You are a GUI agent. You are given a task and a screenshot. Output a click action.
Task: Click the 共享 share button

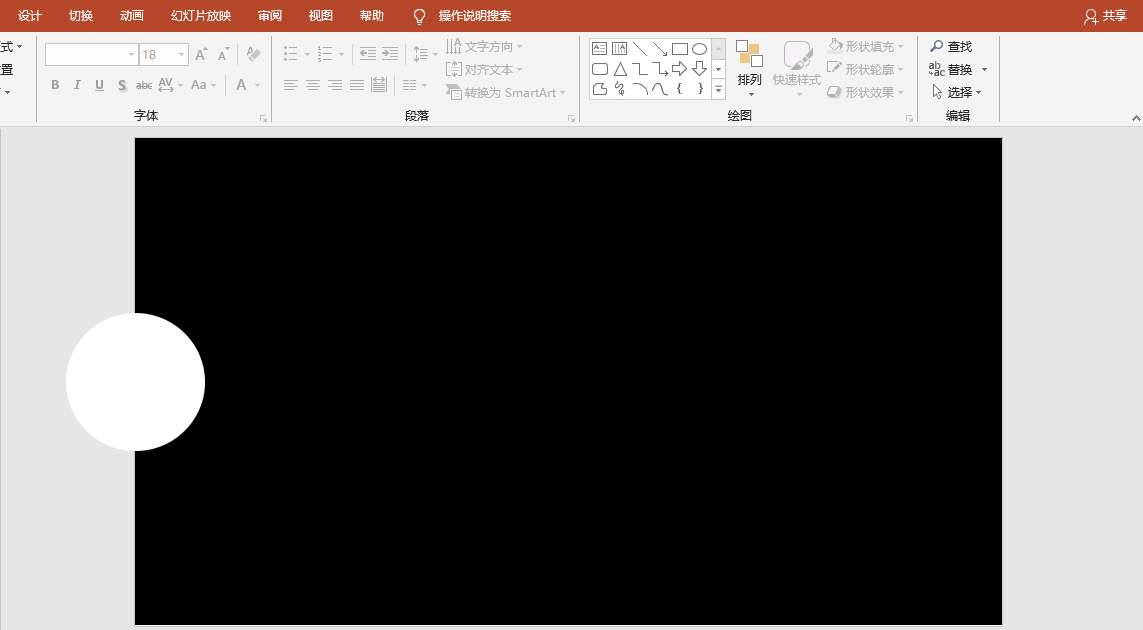1105,16
